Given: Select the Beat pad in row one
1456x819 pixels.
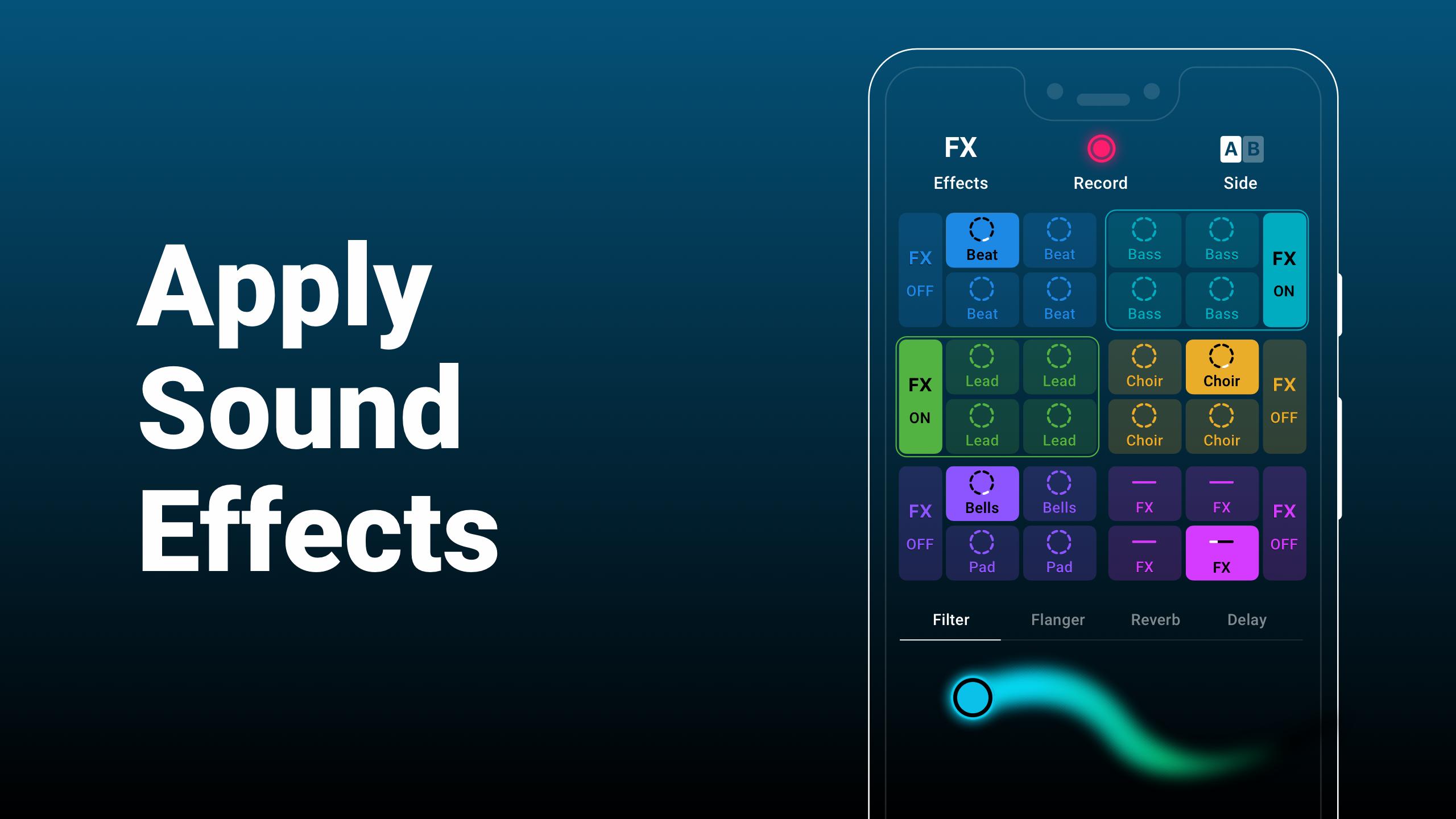Looking at the screenshot, I should point(982,240).
